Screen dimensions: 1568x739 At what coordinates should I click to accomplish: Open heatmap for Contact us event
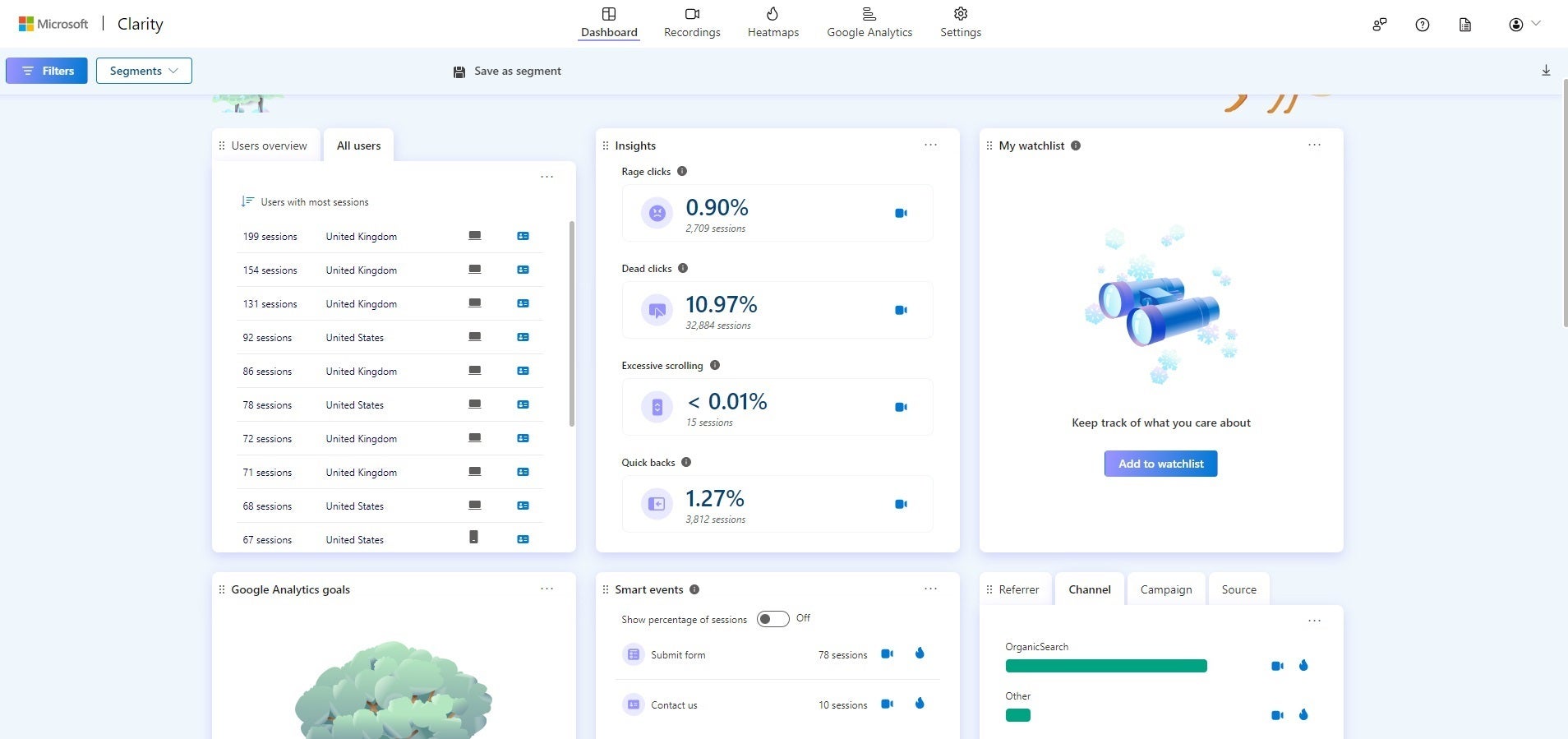tap(920, 704)
